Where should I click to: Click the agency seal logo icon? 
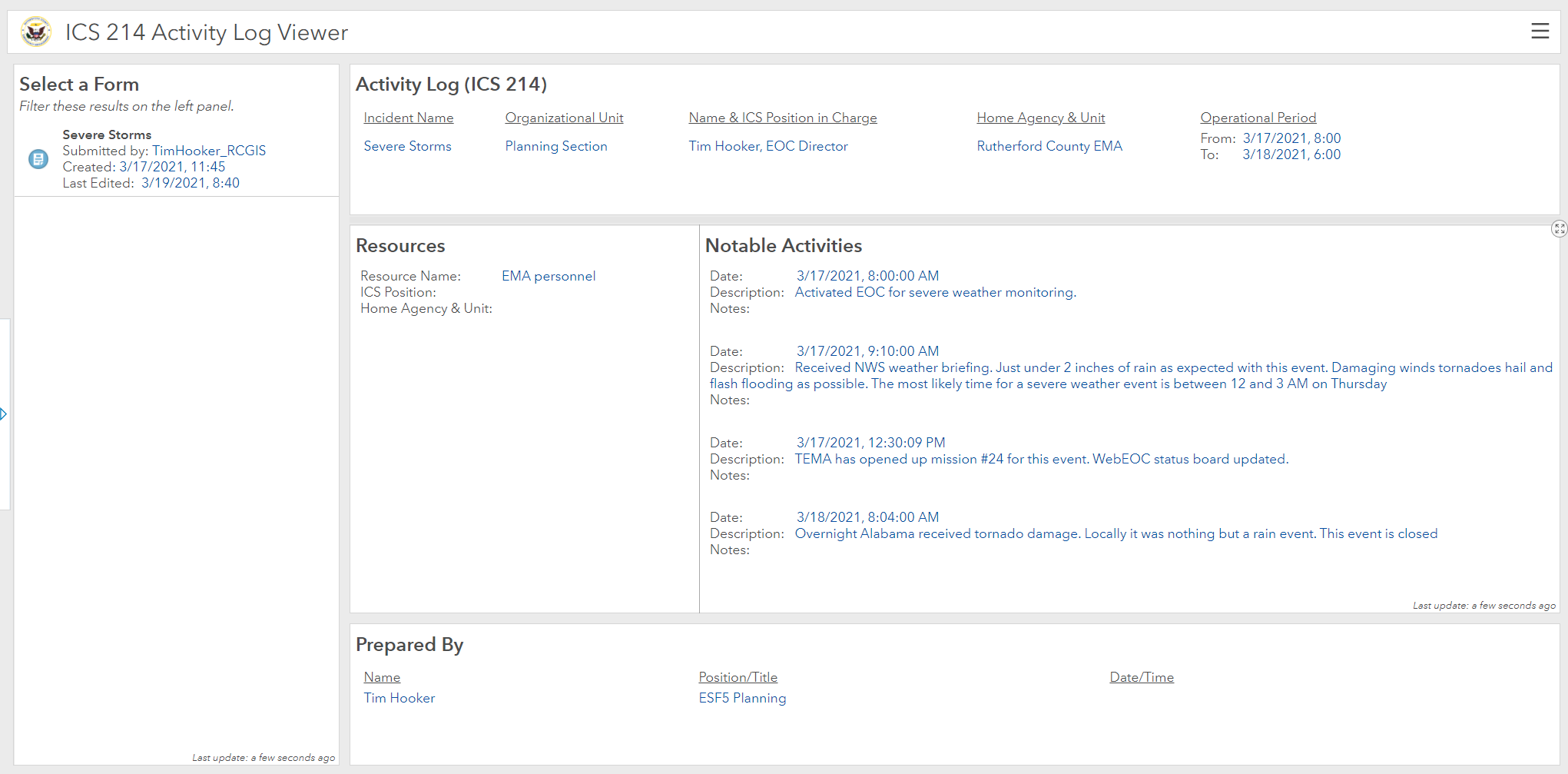tap(36, 32)
